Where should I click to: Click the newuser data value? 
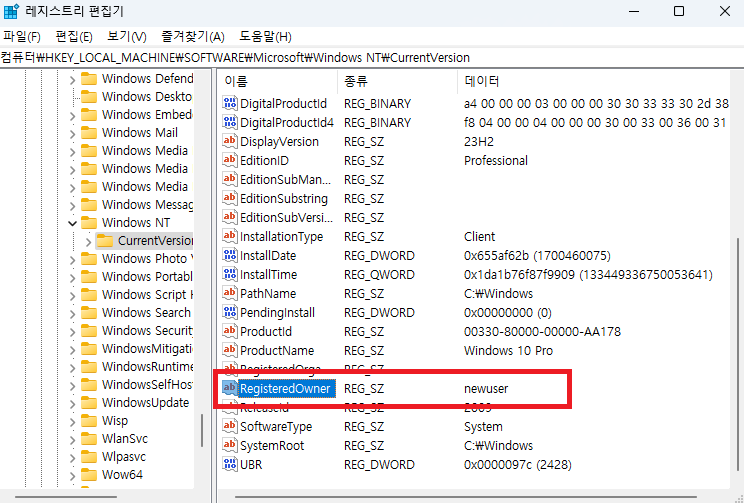[x=486, y=389]
